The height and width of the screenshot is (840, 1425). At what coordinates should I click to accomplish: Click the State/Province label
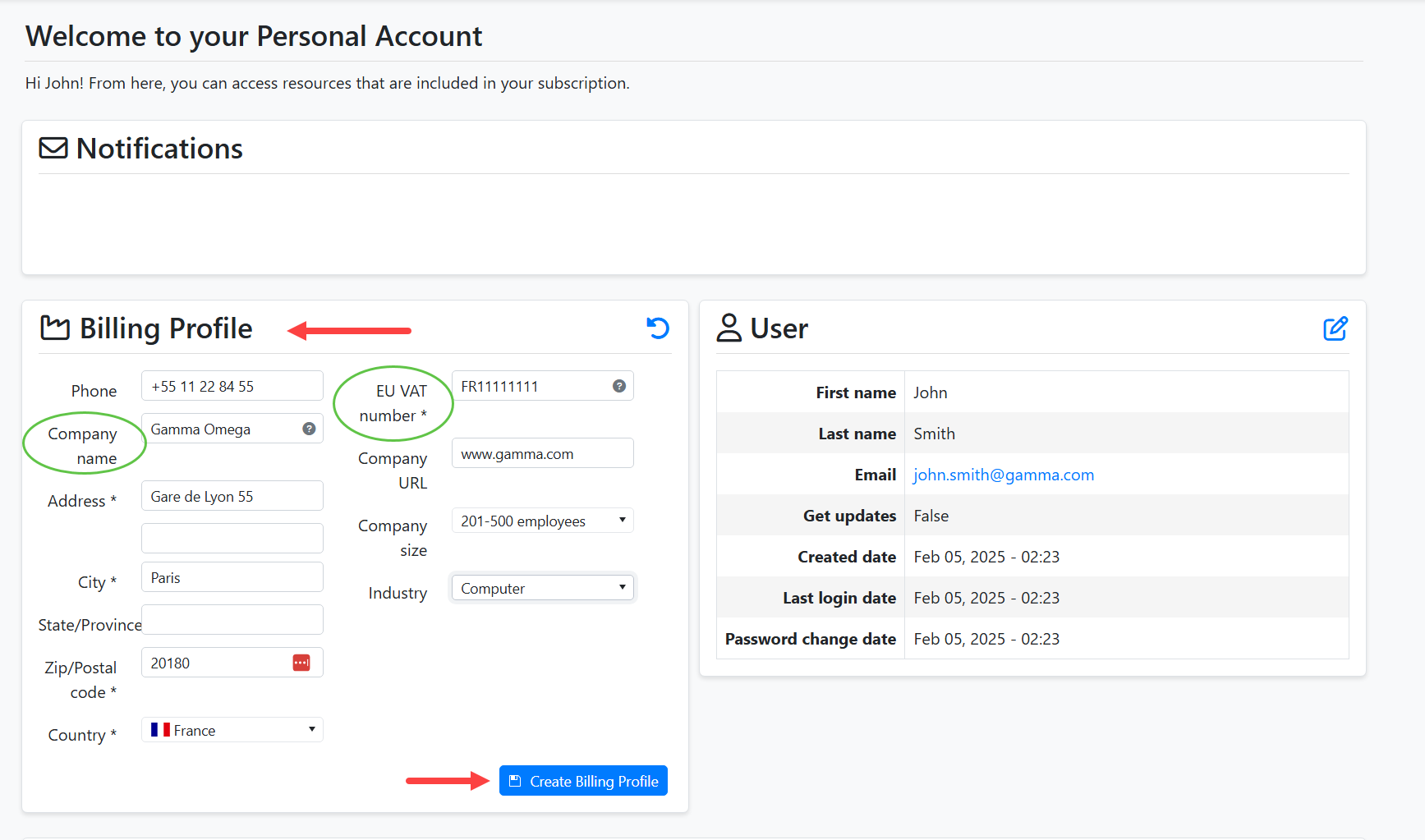(90, 625)
